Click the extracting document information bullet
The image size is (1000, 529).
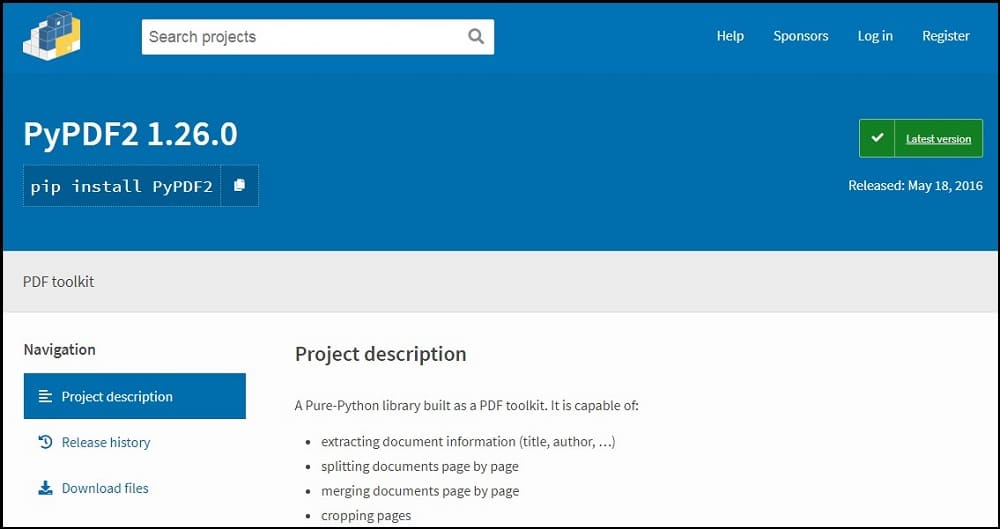(x=468, y=442)
